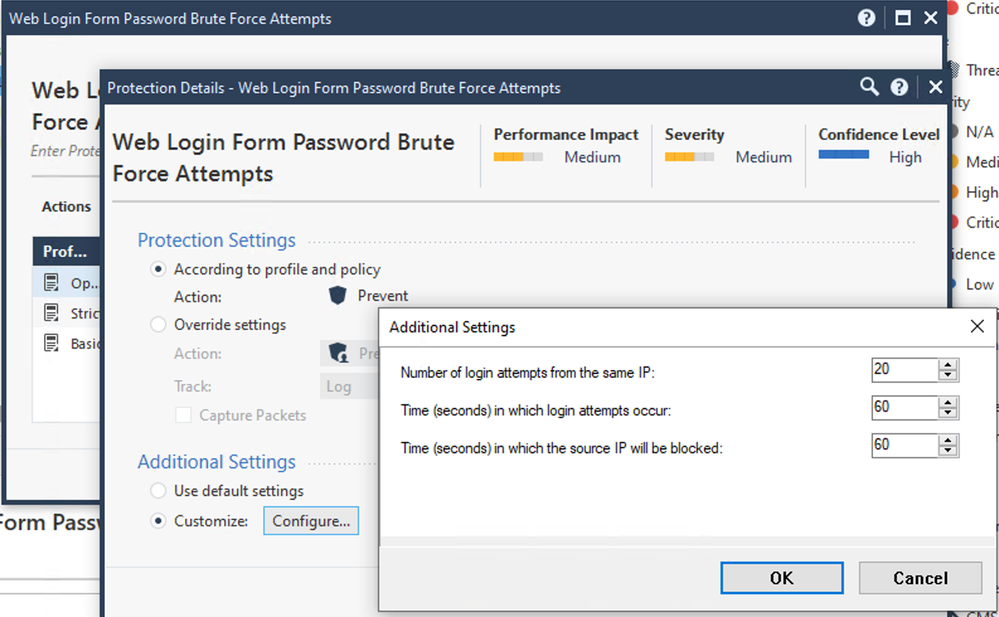Select the Override settings radio button
The image size is (999, 617).
(158, 324)
